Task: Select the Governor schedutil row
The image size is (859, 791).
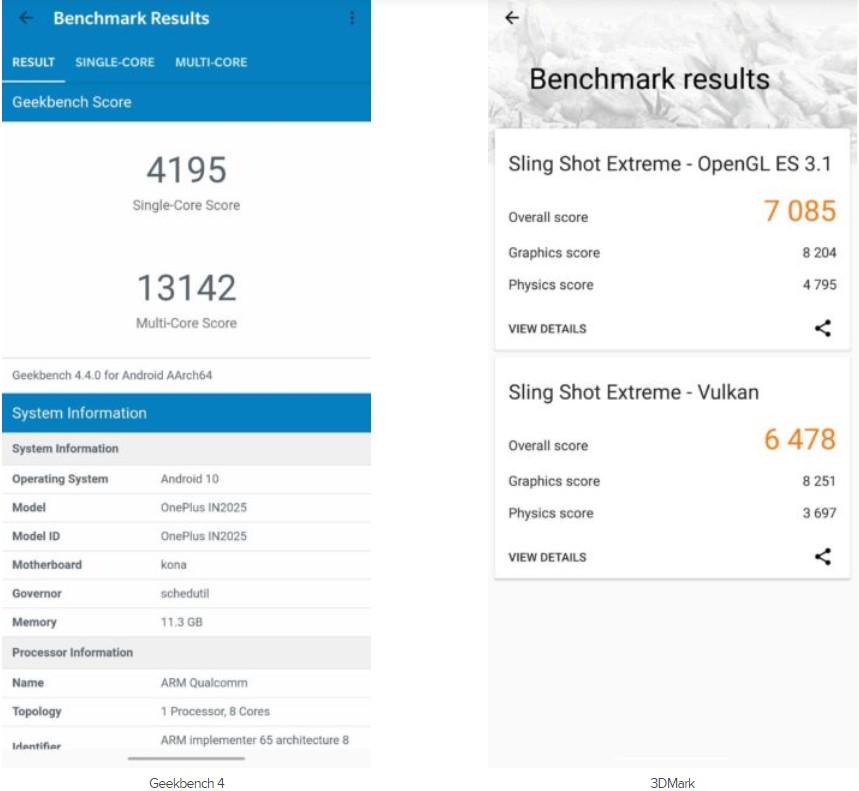Action: (186, 593)
